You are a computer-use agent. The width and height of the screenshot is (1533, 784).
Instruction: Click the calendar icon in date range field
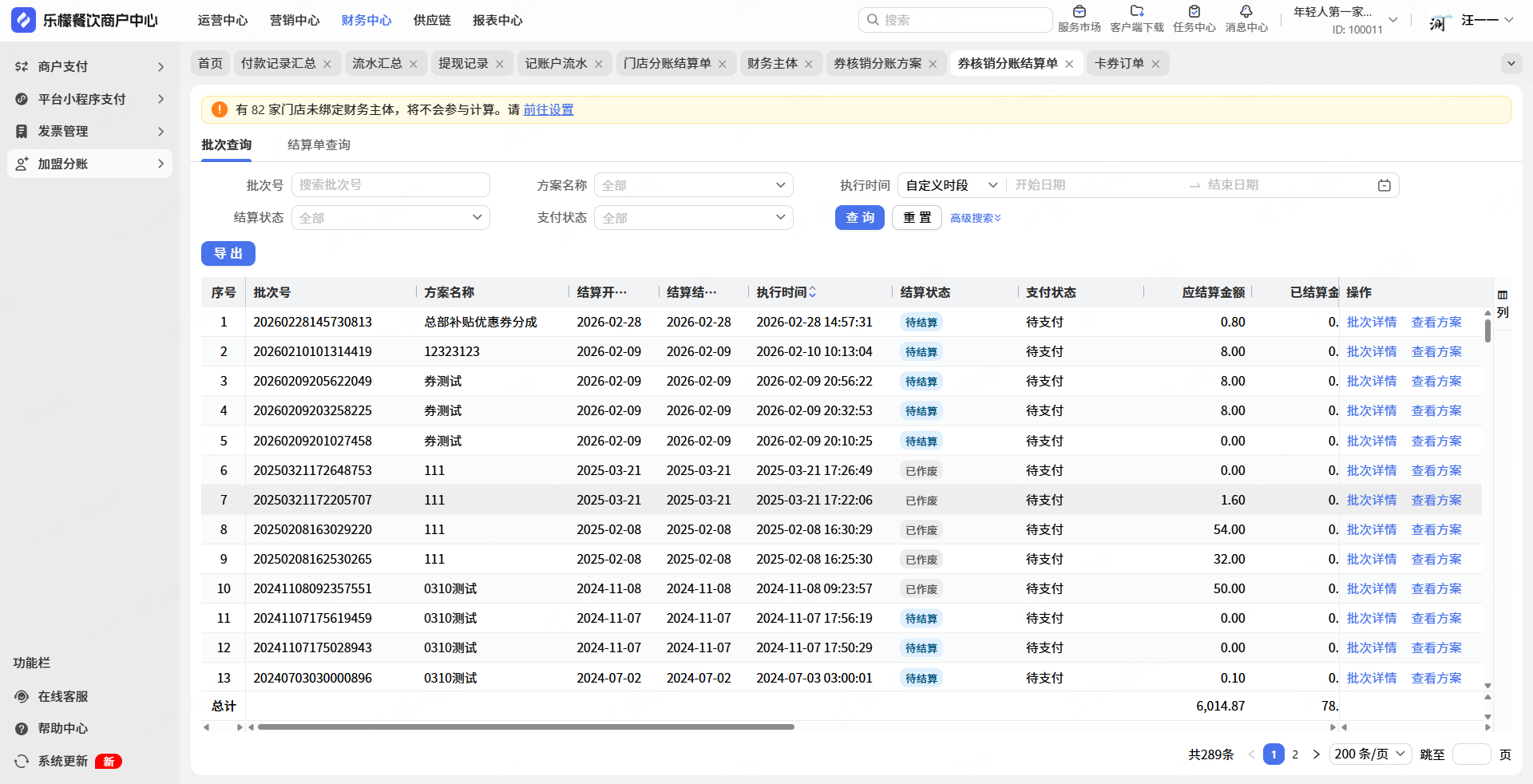click(1384, 185)
